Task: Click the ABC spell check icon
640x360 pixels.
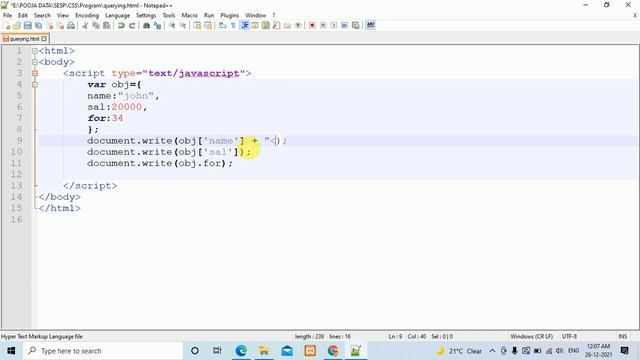Action: point(371,25)
